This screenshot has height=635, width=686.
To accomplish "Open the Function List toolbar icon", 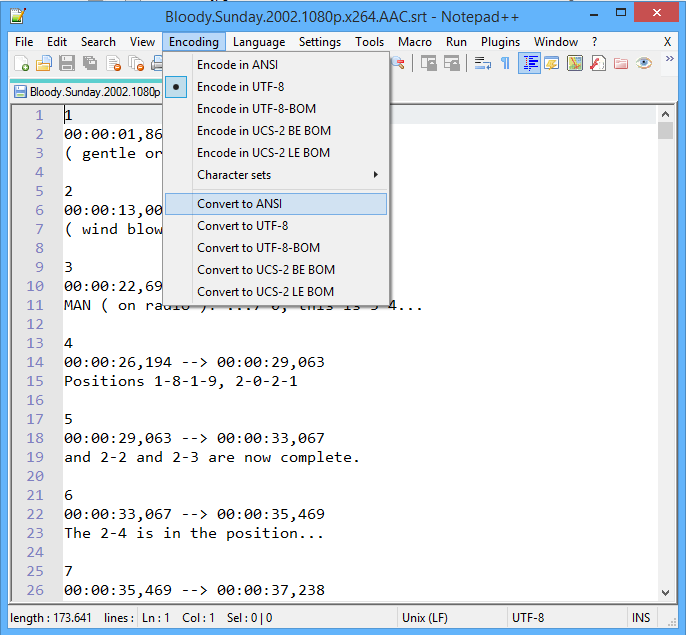I will point(598,63).
